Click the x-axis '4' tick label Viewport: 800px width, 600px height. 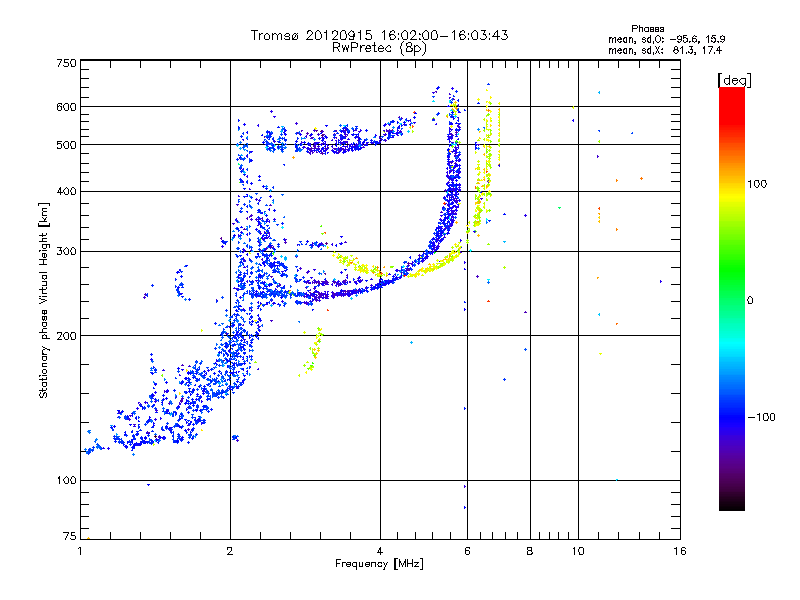pos(380,551)
